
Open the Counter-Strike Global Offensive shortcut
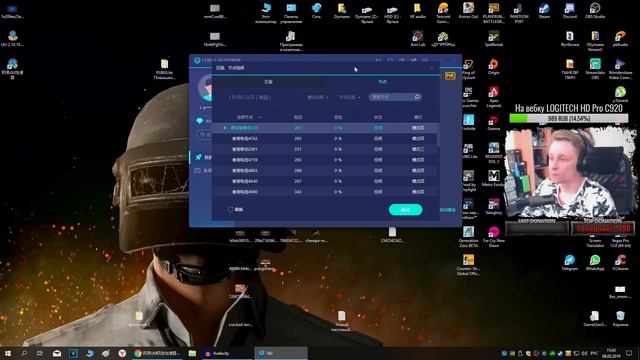468,265
